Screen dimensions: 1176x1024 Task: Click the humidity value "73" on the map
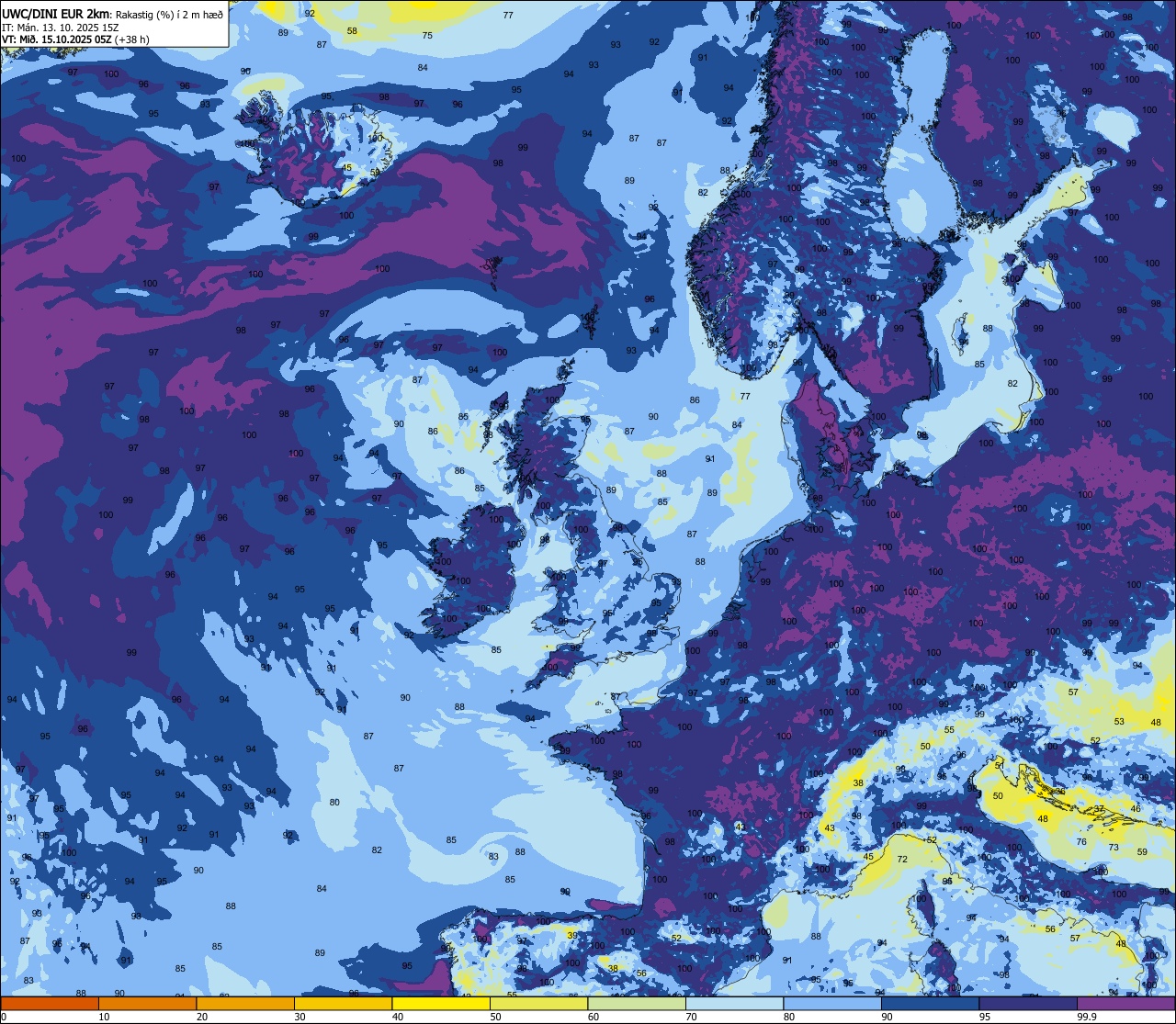1114,847
